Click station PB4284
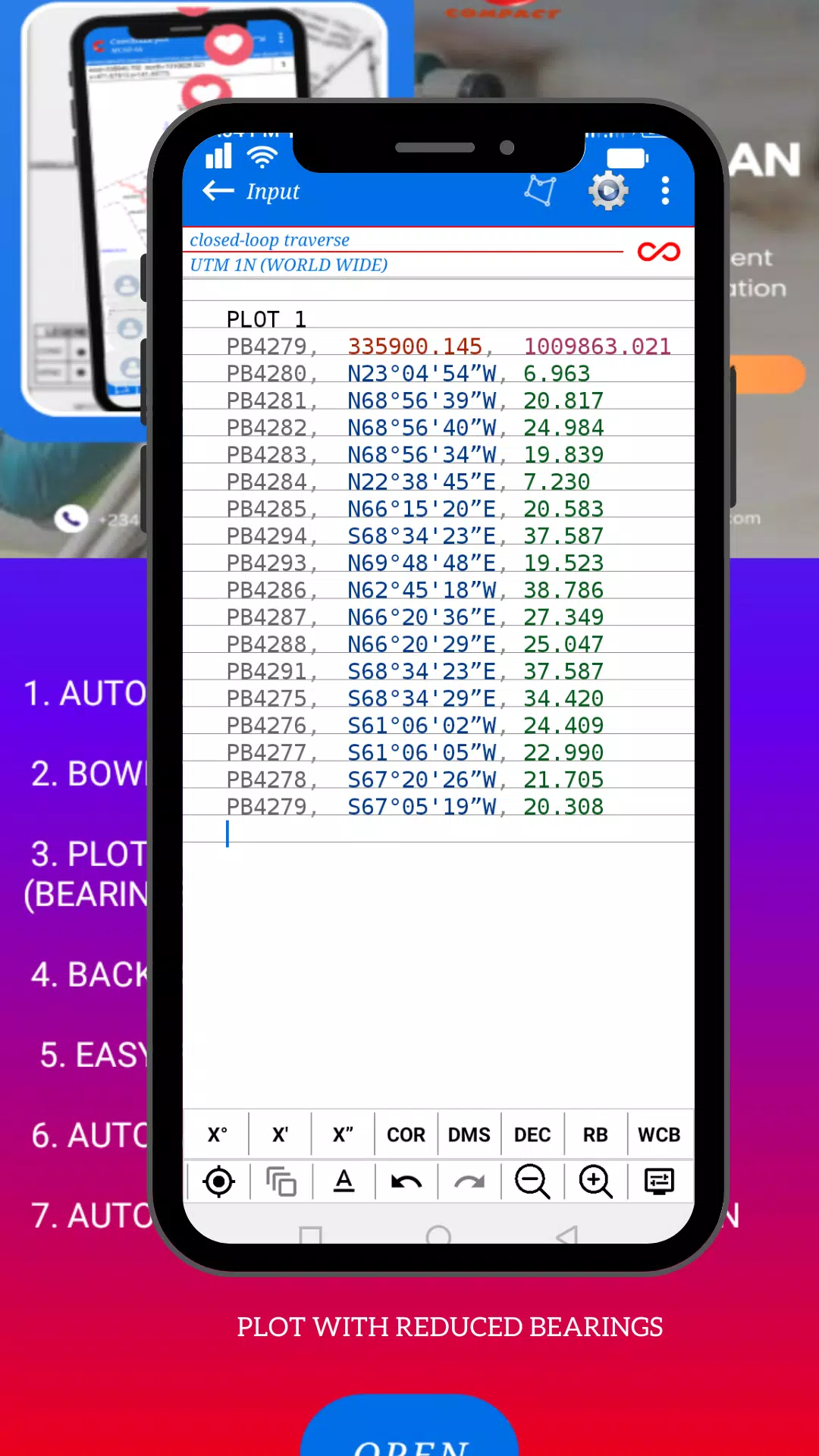The width and height of the screenshot is (819, 1456). point(266,482)
